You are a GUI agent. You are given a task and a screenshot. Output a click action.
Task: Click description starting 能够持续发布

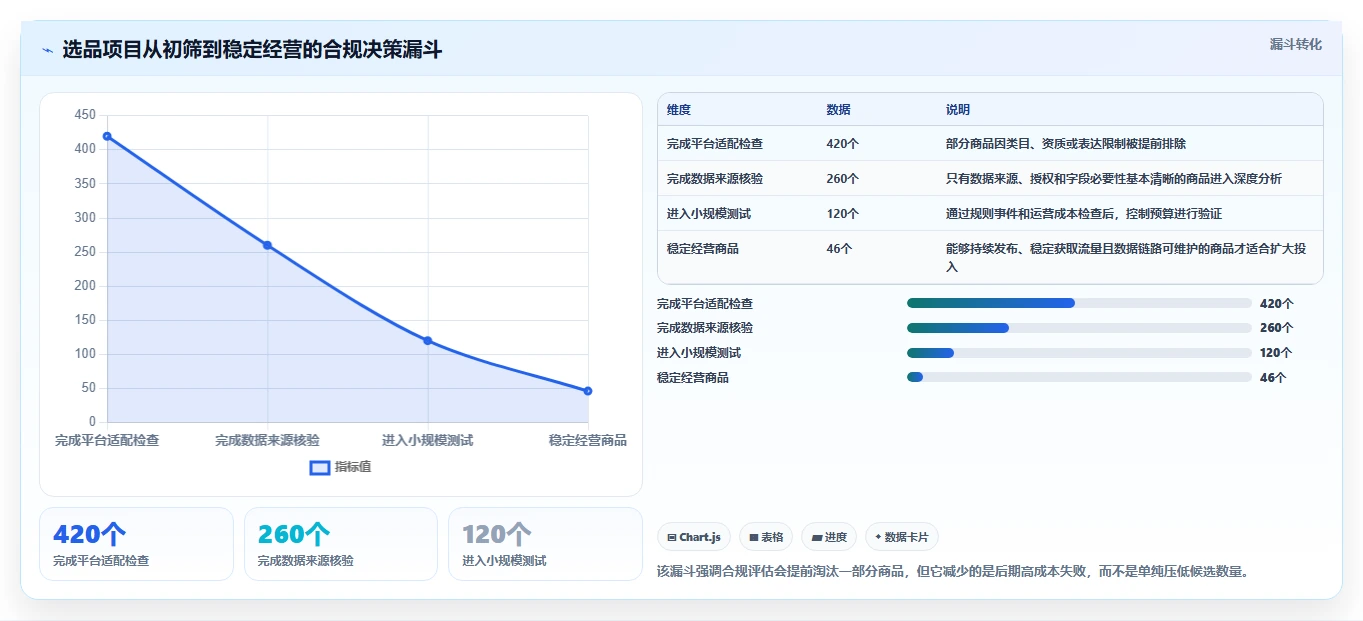pos(1126,258)
